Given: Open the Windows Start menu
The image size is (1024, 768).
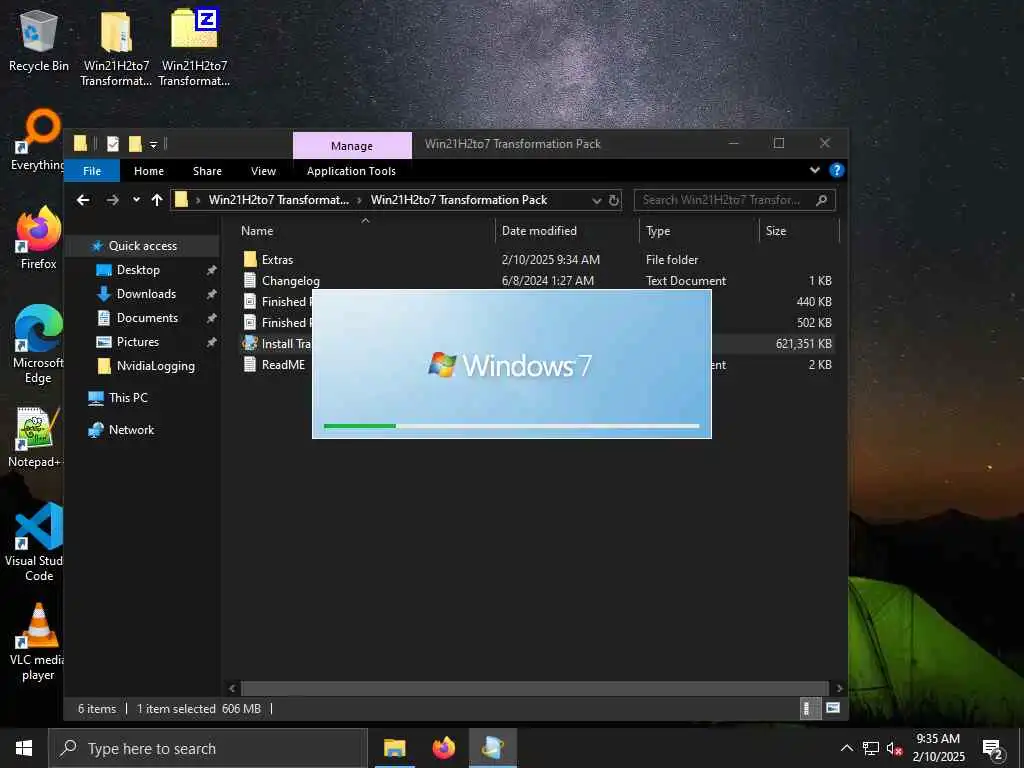Looking at the screenshot, I should pos(24,748).
